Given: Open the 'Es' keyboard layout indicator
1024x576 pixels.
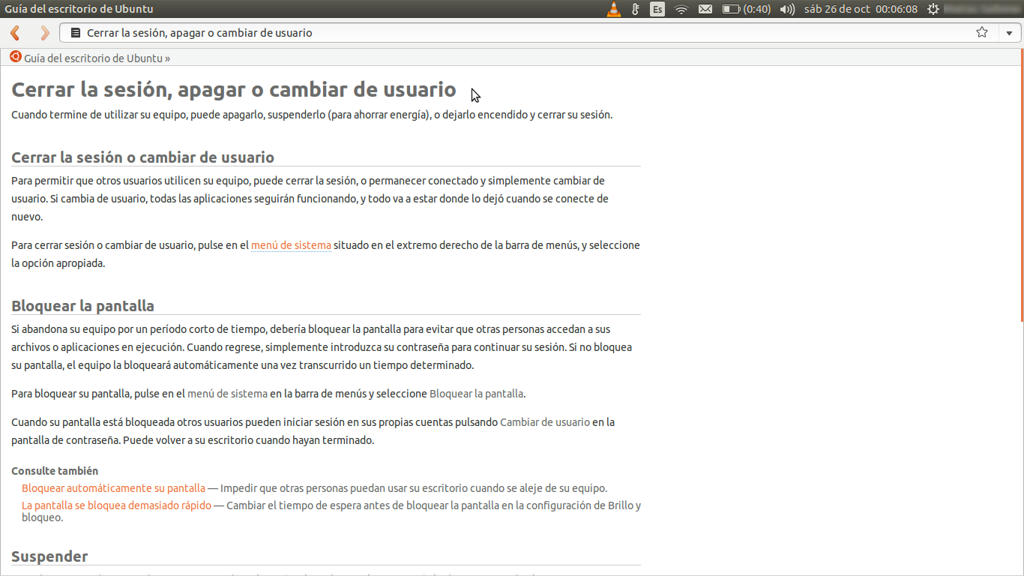Looking at the screenshot, I should point(657,9).
